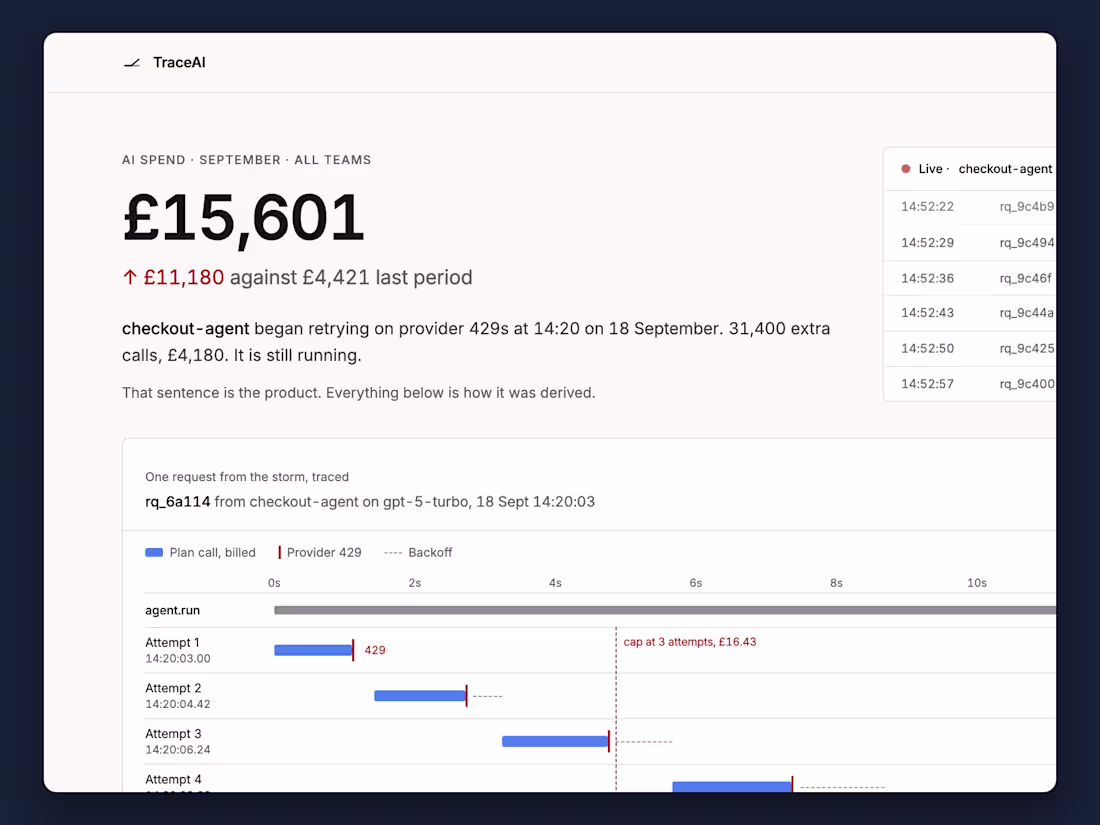Click the 6s tick on the time axis
The image size is (1100, 825).
click(x=695, y=583)
